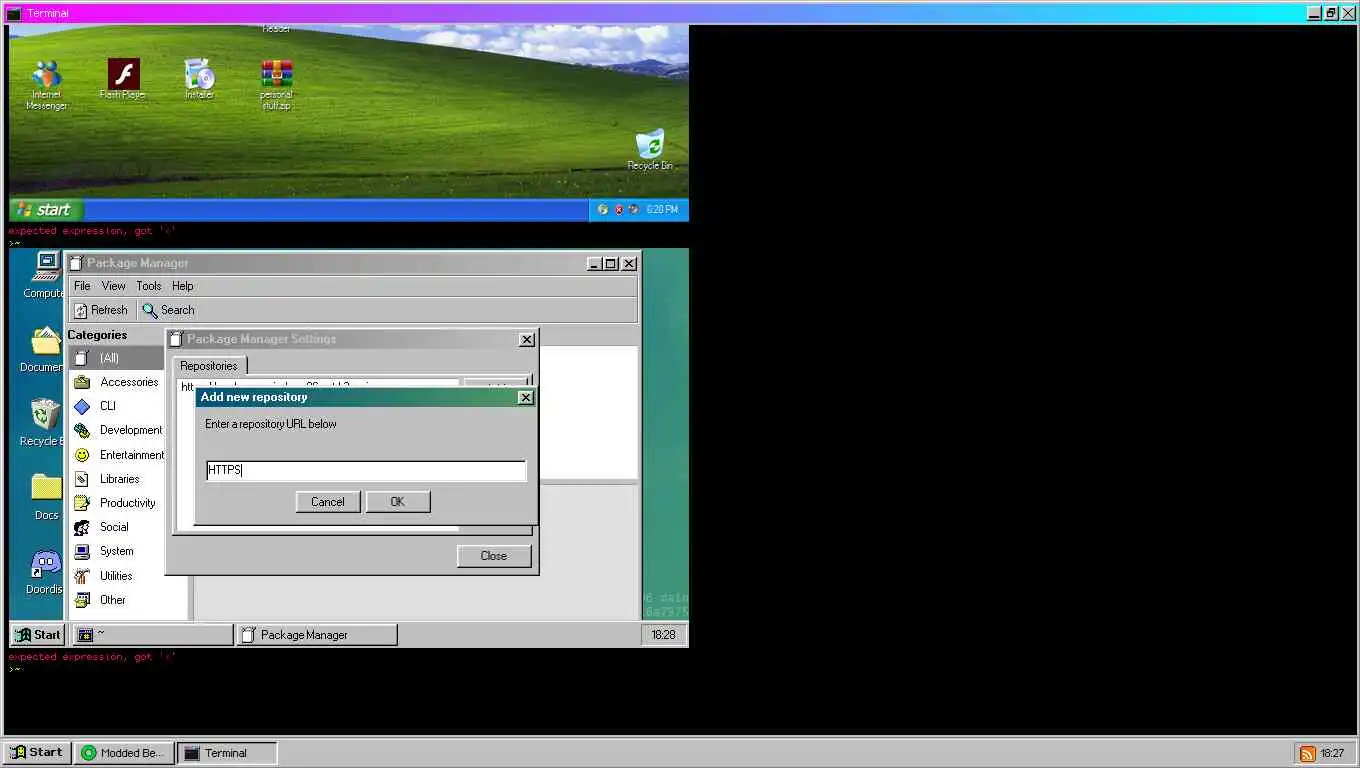Select the System category
The width and height of the screenshot is (1360, 768).
116,551
